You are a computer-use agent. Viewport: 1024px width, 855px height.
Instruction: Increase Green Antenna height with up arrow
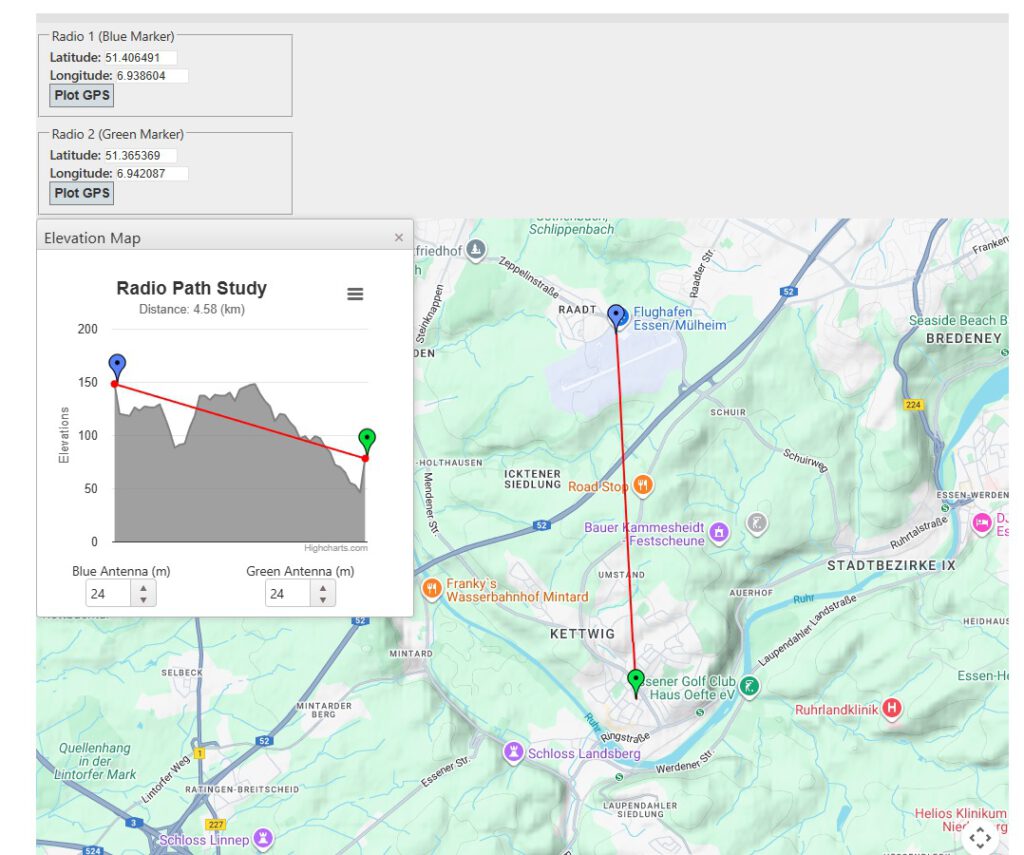(323, 588)
